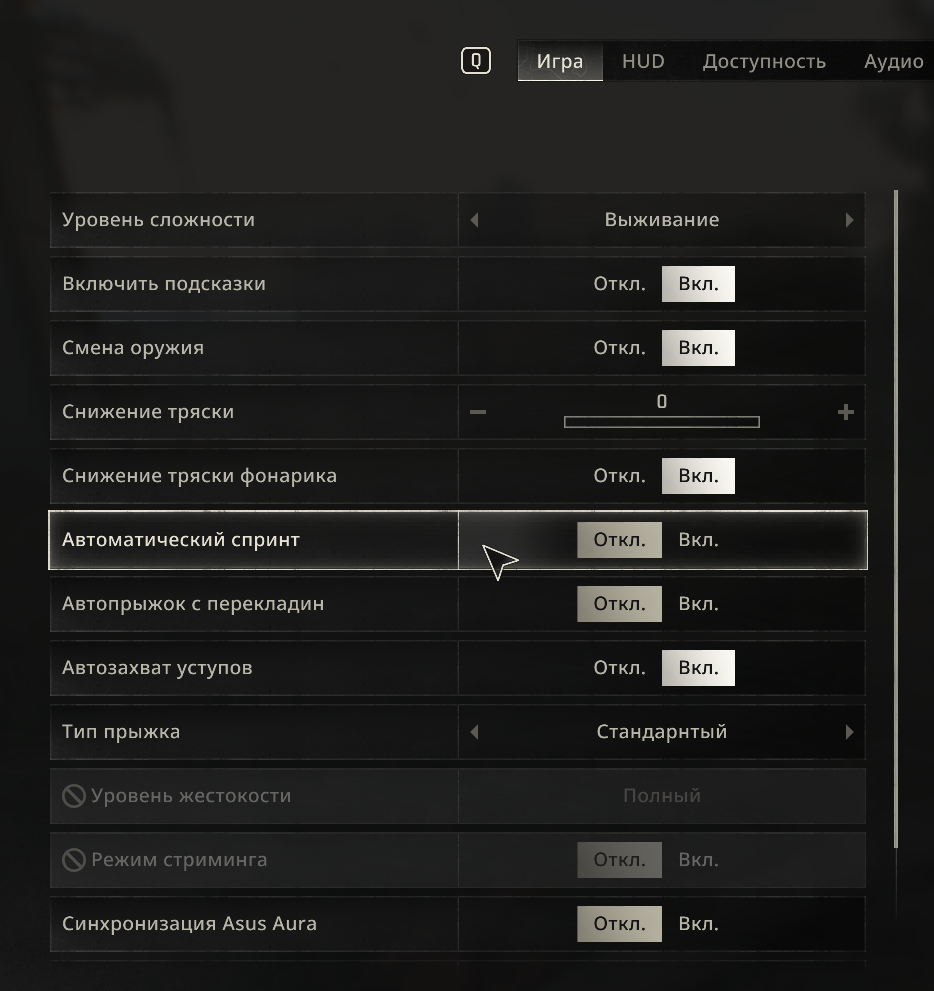Select the Снижение тряски label
Screen dimensions: 934x991
[148, 412]
